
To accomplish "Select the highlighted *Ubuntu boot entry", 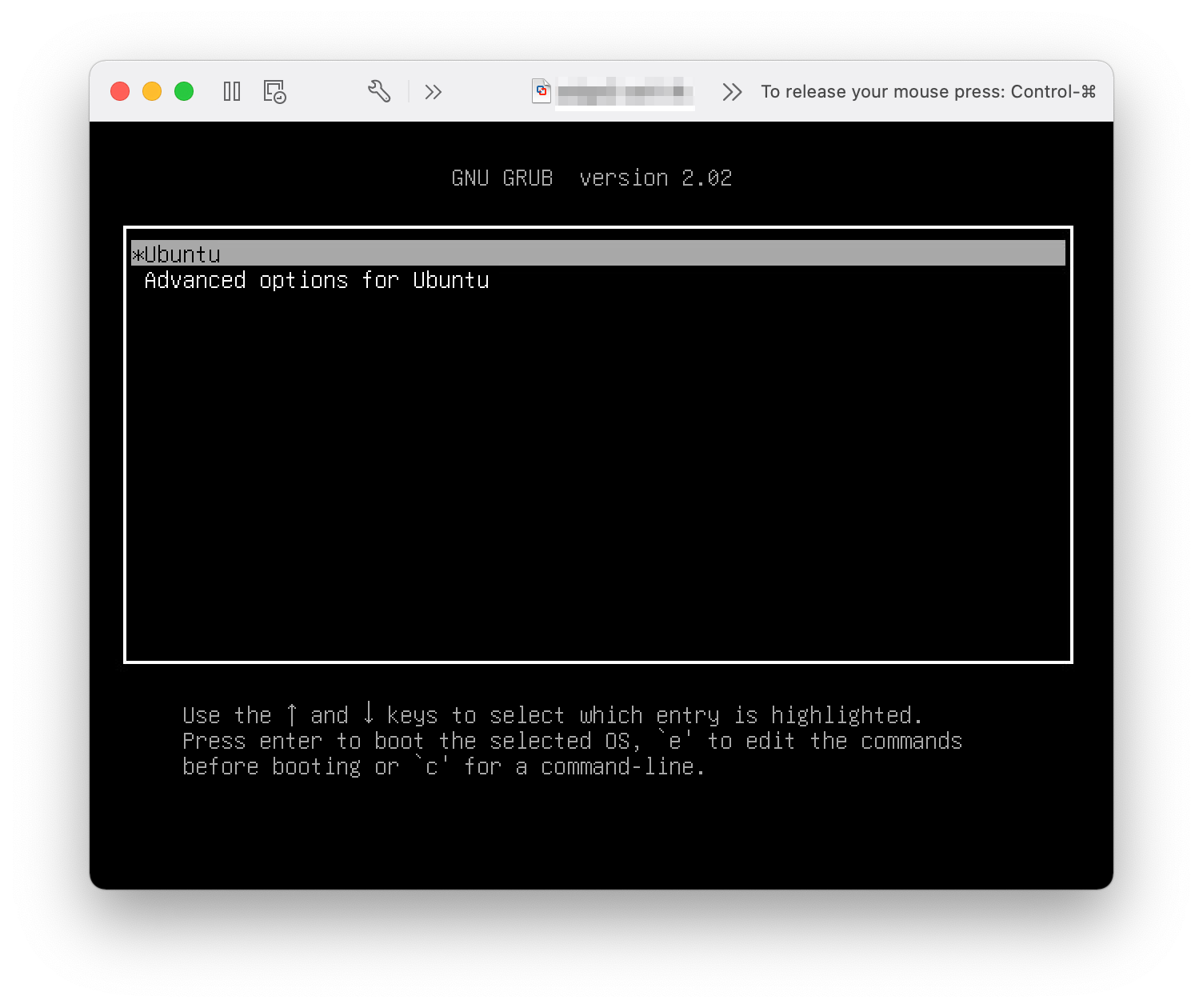I will coord(598,254).
